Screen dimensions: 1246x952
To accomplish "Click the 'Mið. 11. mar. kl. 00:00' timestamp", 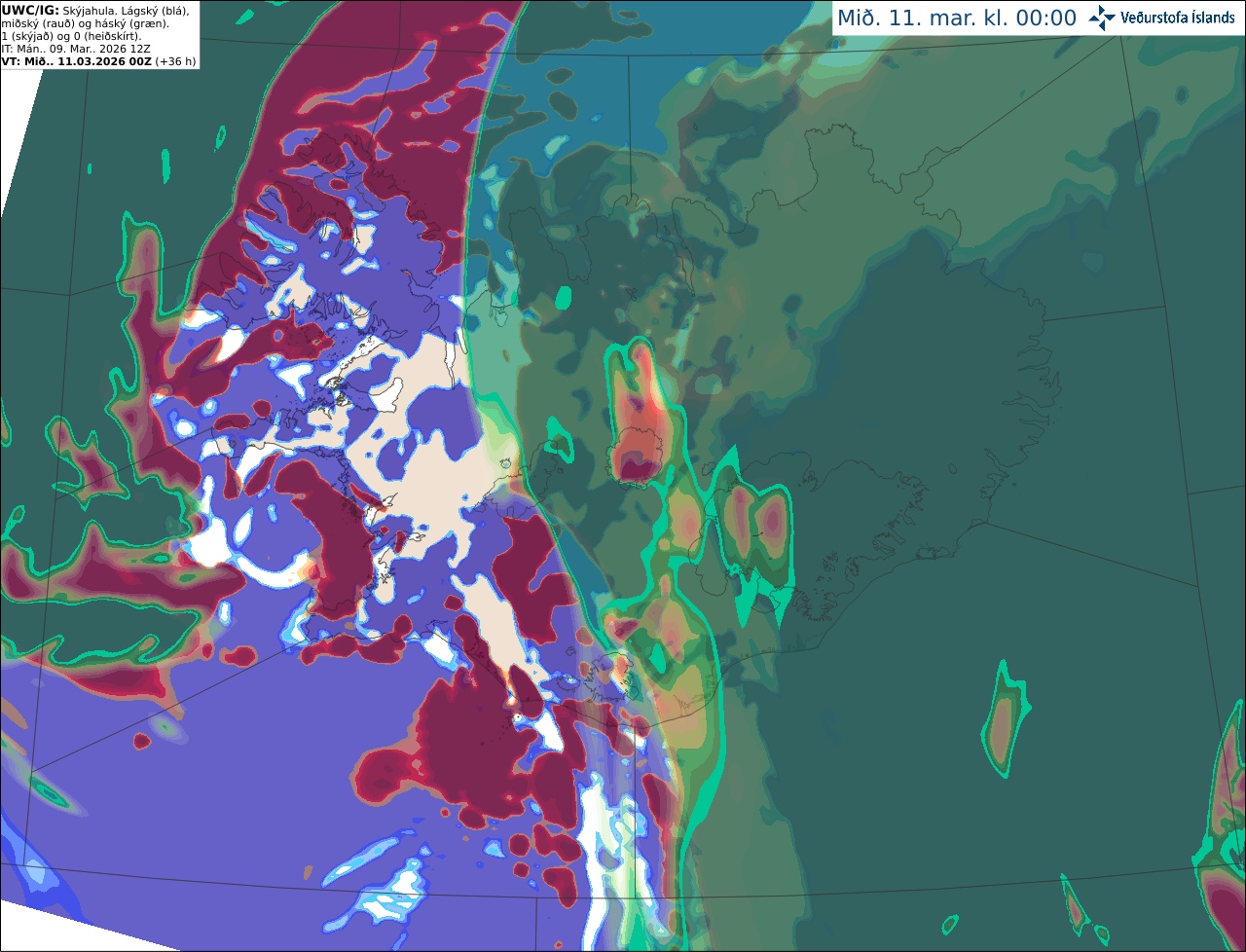I will click(x=957, y=18).
